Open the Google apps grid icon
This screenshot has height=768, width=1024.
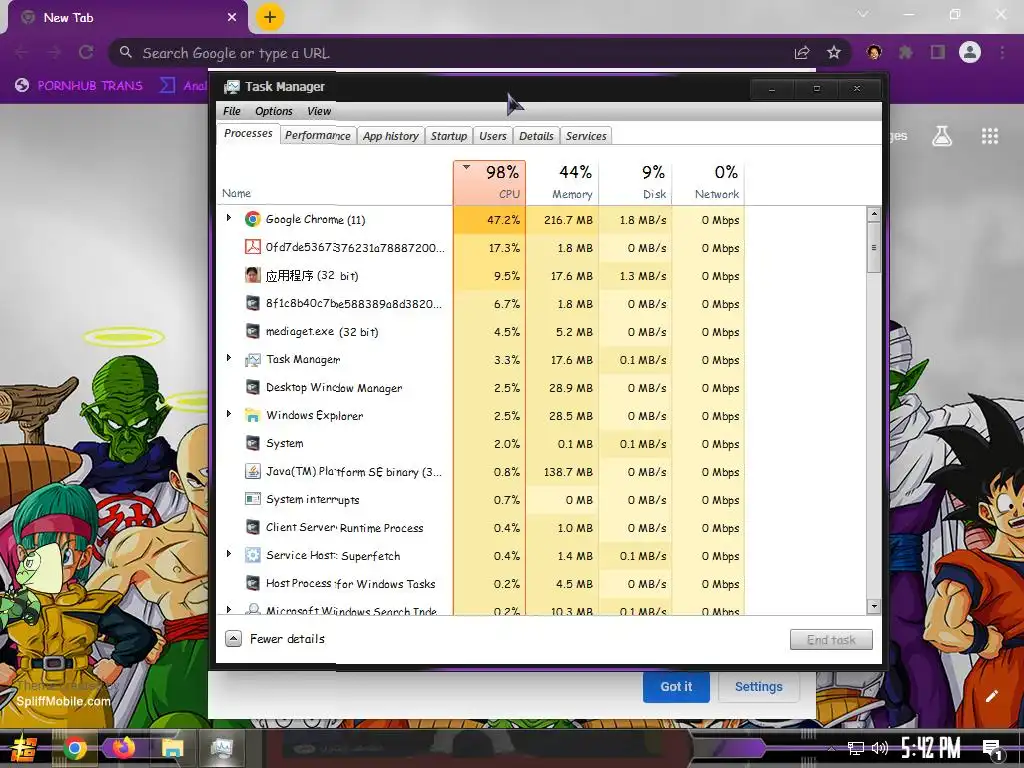click(x=990, y=136)
